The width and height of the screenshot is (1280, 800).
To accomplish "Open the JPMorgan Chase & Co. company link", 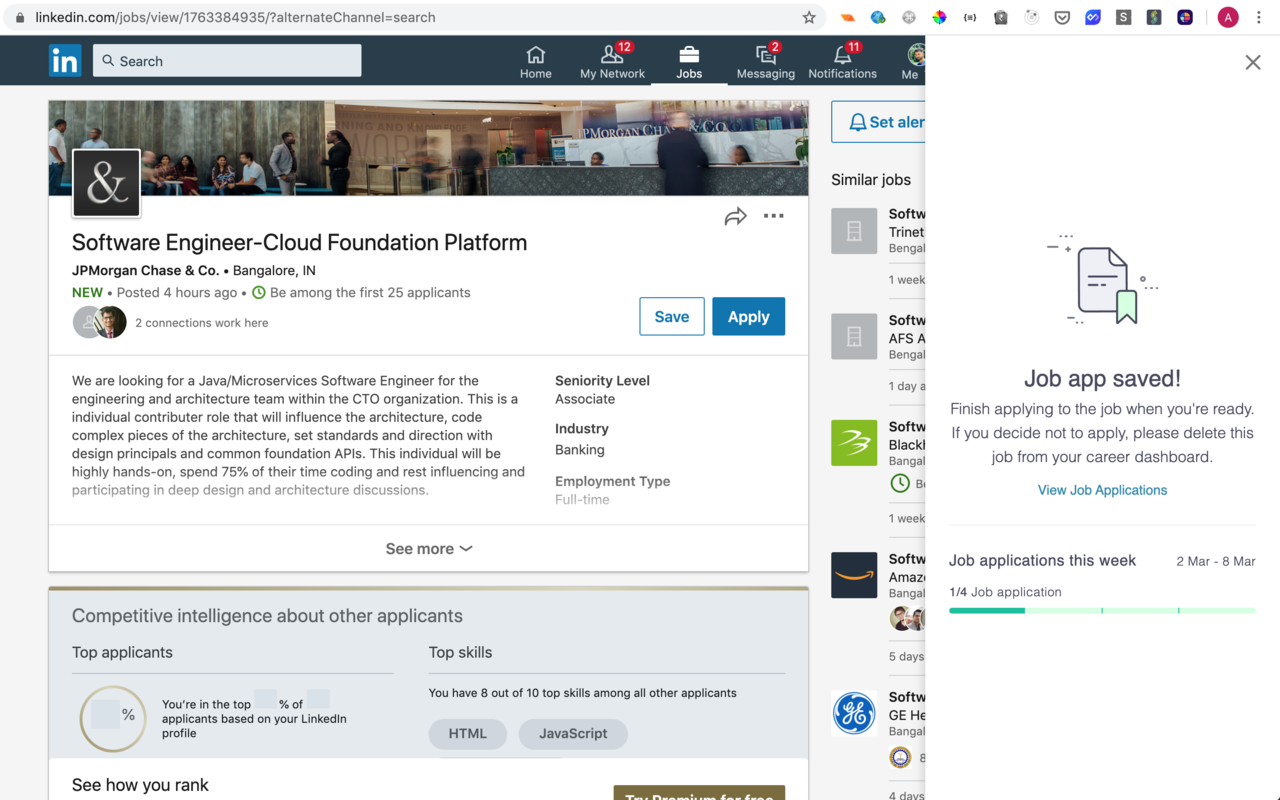I will coord(146,270).
